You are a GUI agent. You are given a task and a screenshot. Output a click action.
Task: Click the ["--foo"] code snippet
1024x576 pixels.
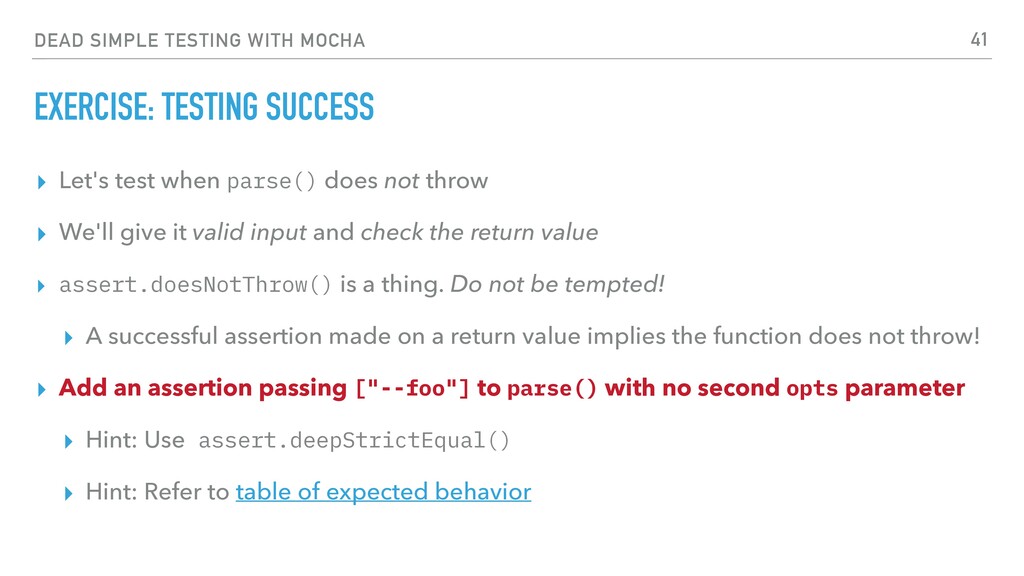click(412, 389)
